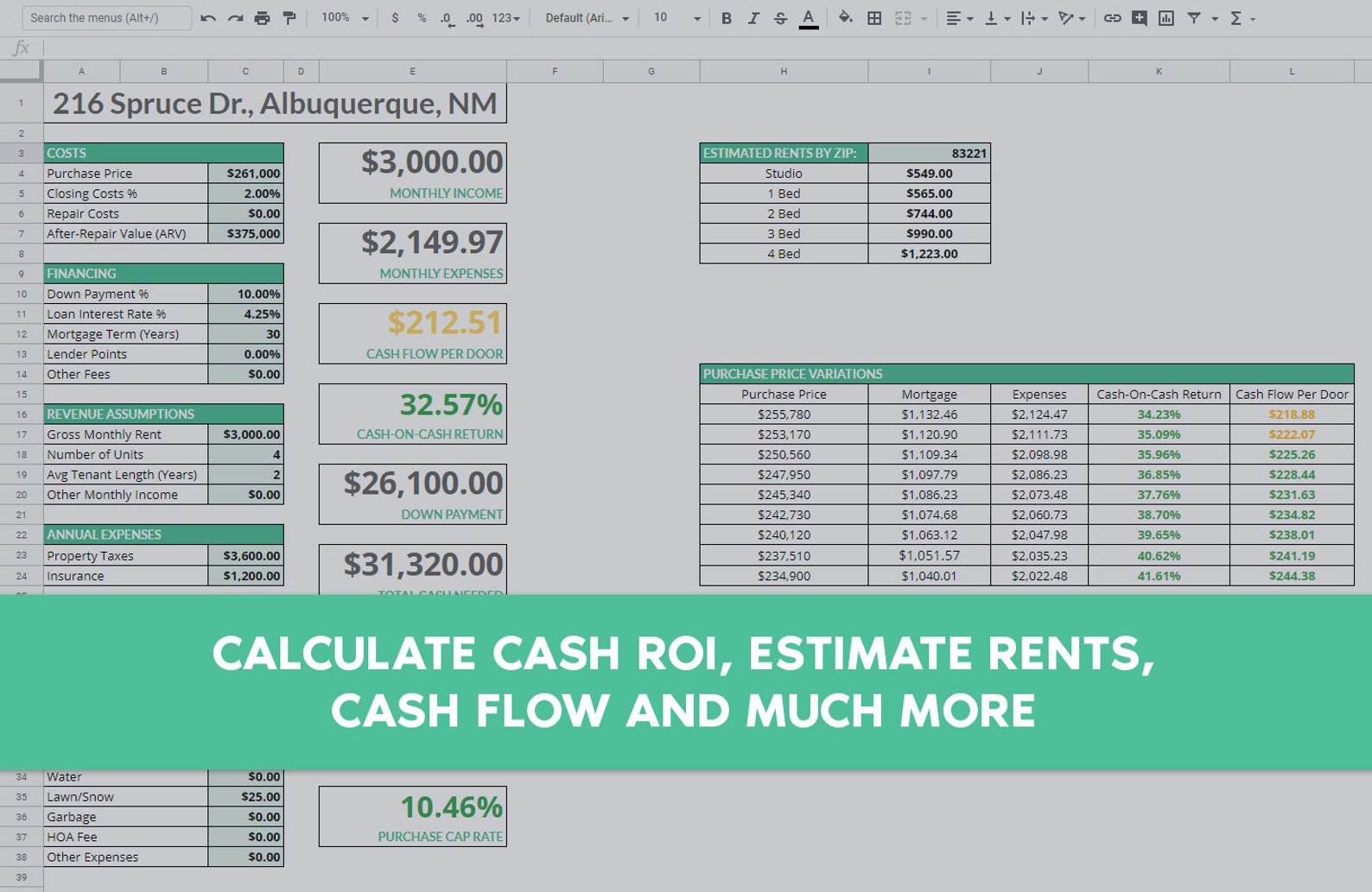The image size is (1372, 892).
Task: Select Insurance value $1,200.00
Action: (245, 576)
